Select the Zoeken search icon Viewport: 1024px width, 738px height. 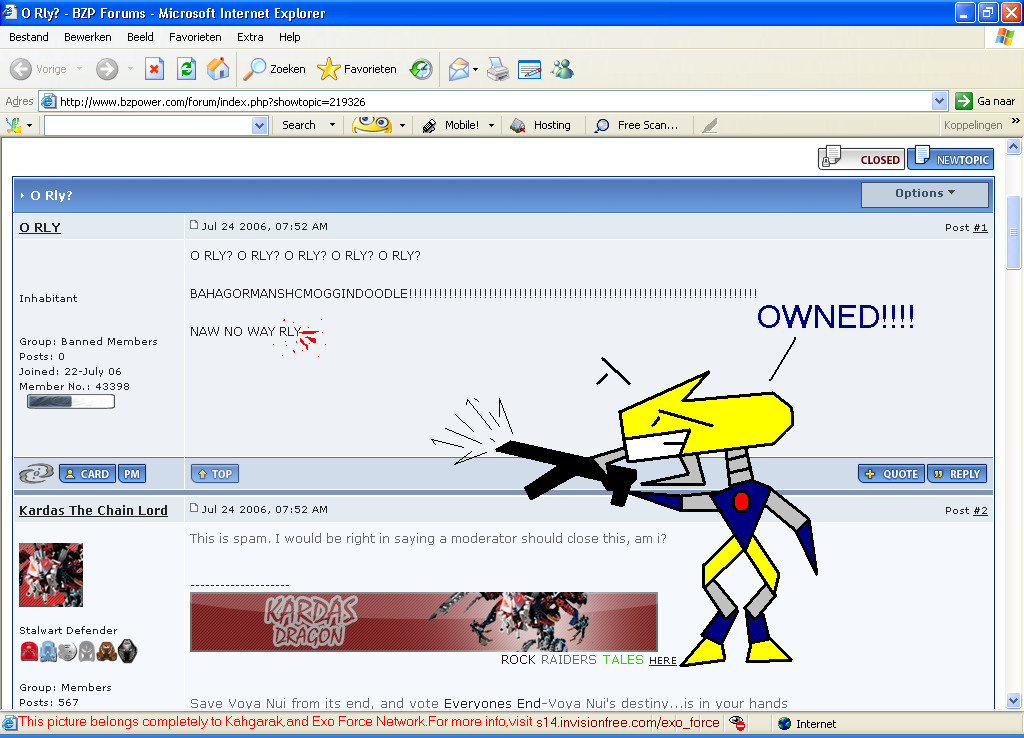pyautogui.click(x=253, y=69)
